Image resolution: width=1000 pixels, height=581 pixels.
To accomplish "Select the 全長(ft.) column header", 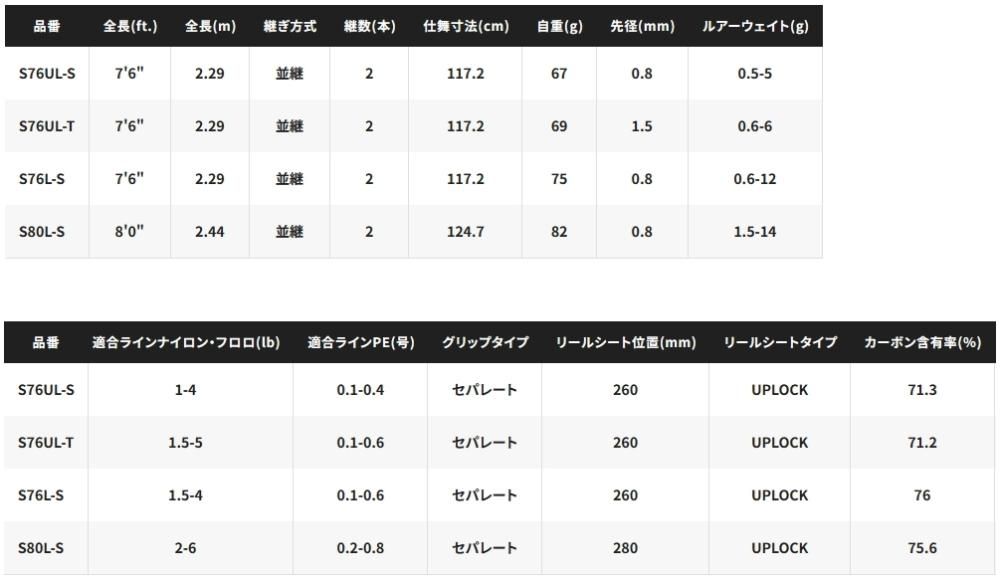I will (x=130, y=26).
